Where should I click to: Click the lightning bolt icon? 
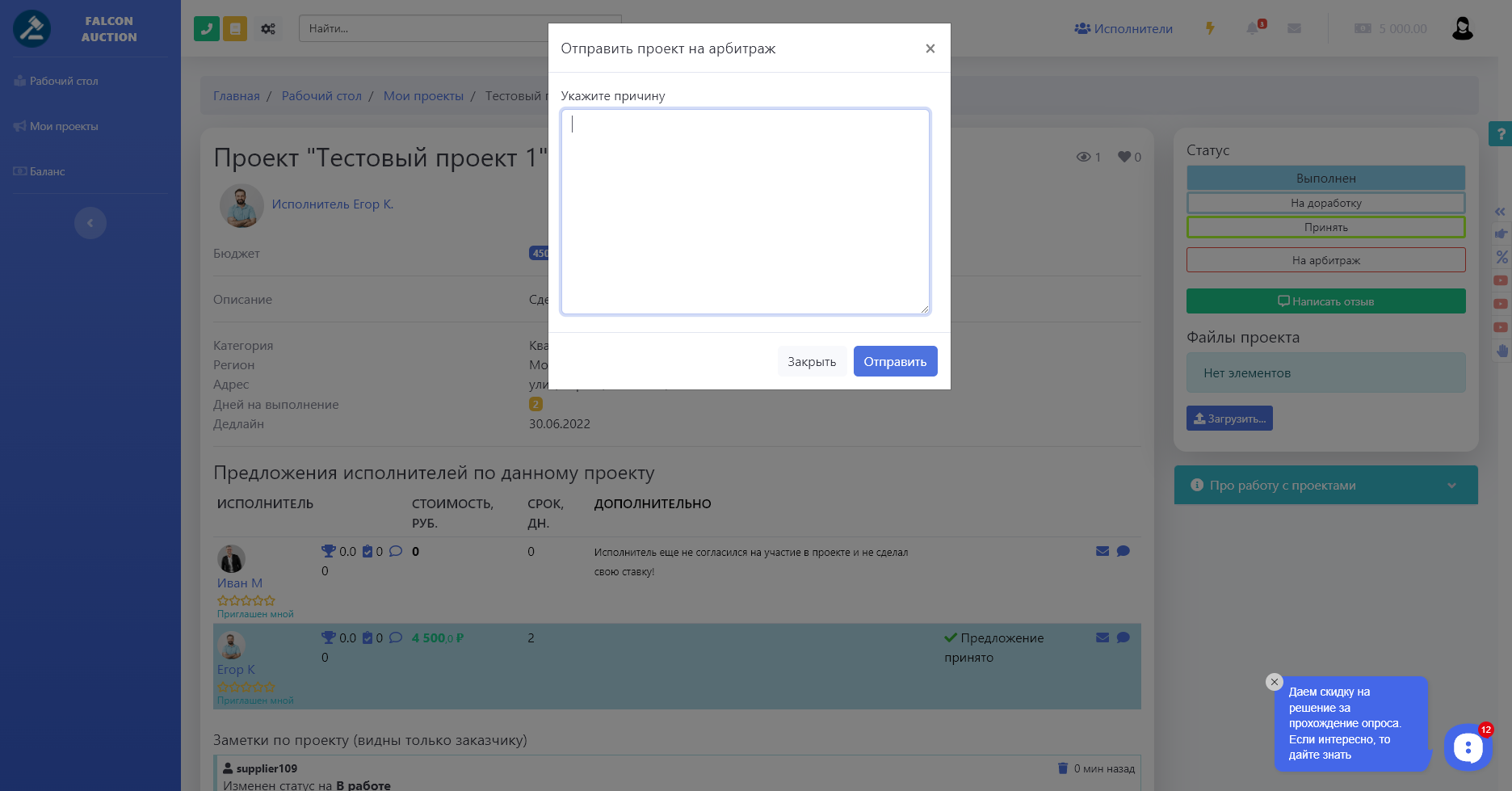pos(1210,28)
